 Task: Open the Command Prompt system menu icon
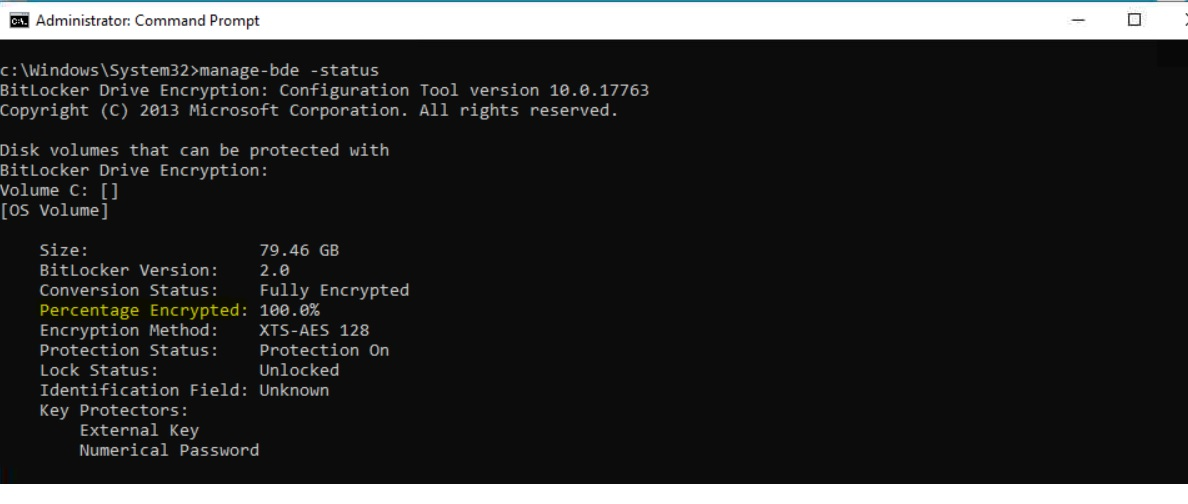point(18,20)
